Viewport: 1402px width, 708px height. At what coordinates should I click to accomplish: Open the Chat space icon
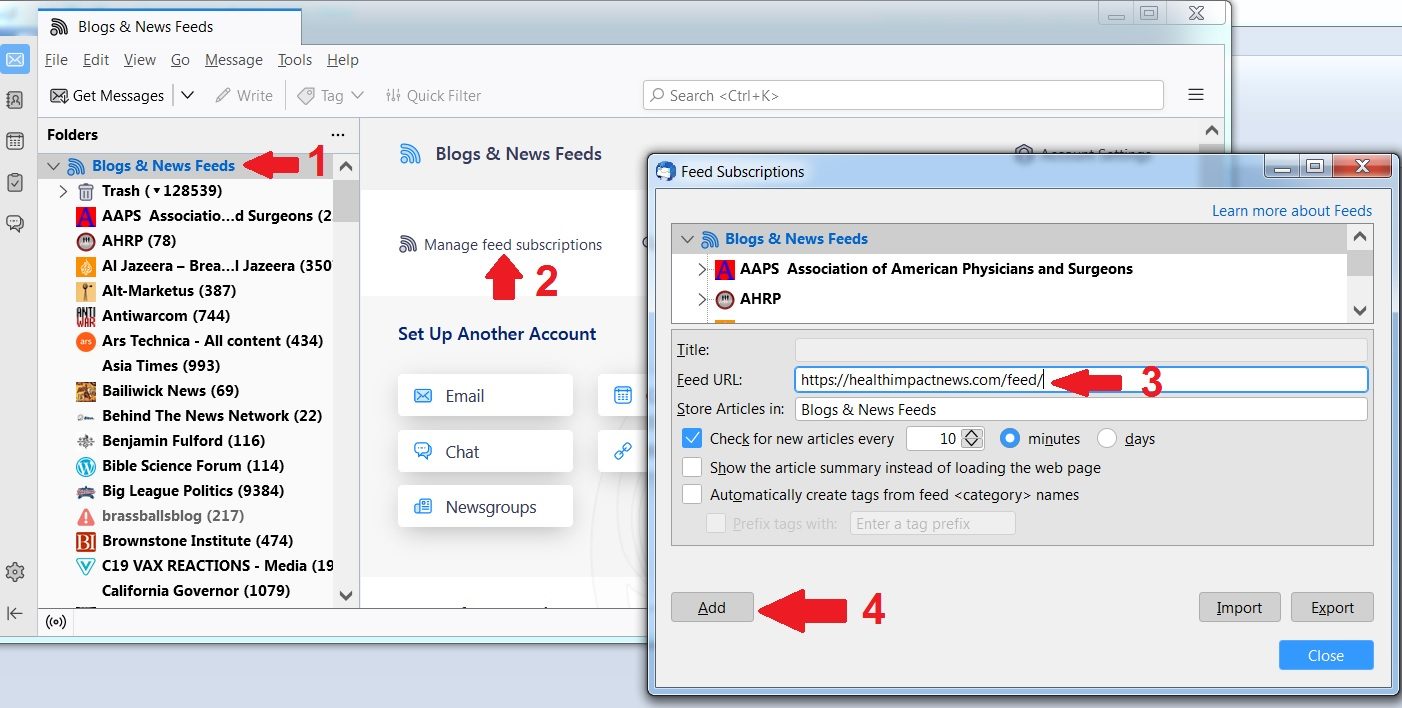(x=15, y=223)
